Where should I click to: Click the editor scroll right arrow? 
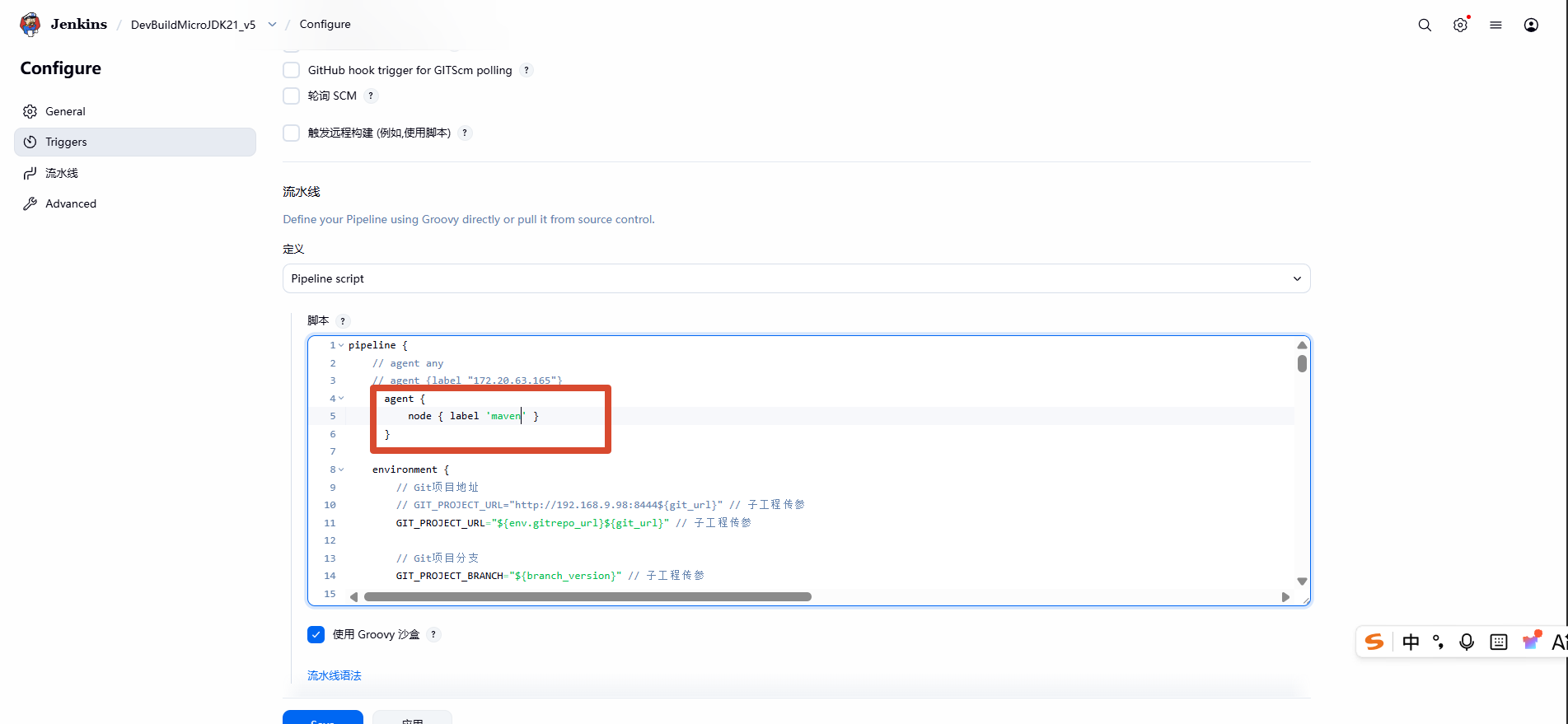pos(1285,597)
